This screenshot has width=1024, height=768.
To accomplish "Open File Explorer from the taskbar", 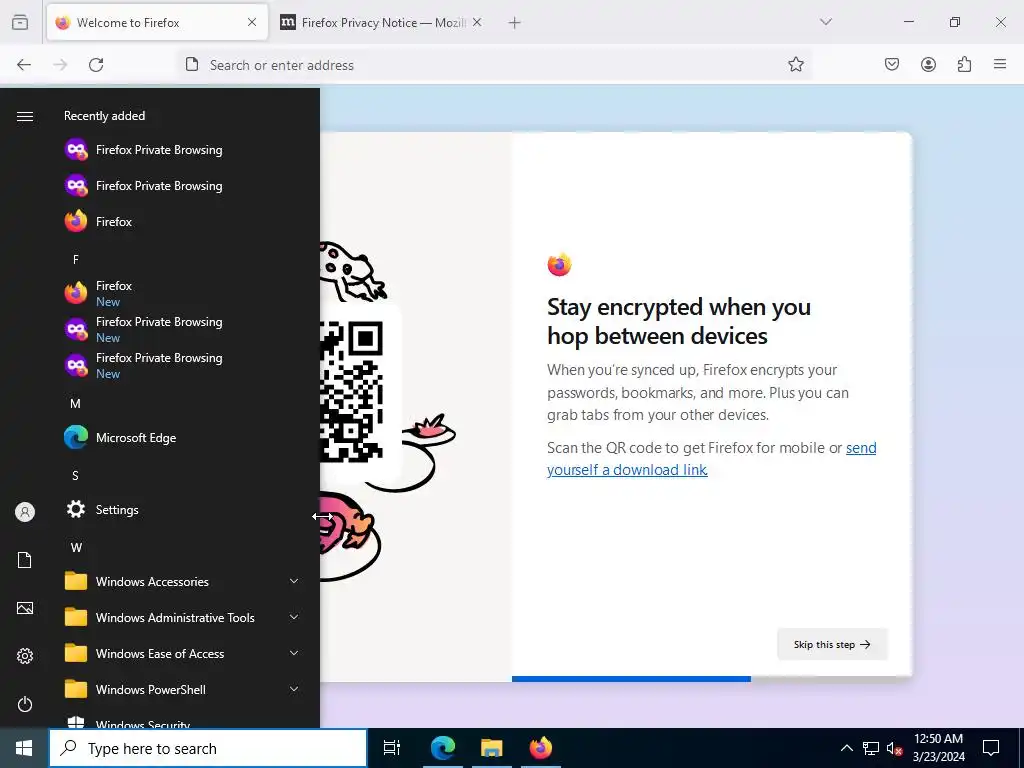I will pyautogui.click(x=492, y=748).
